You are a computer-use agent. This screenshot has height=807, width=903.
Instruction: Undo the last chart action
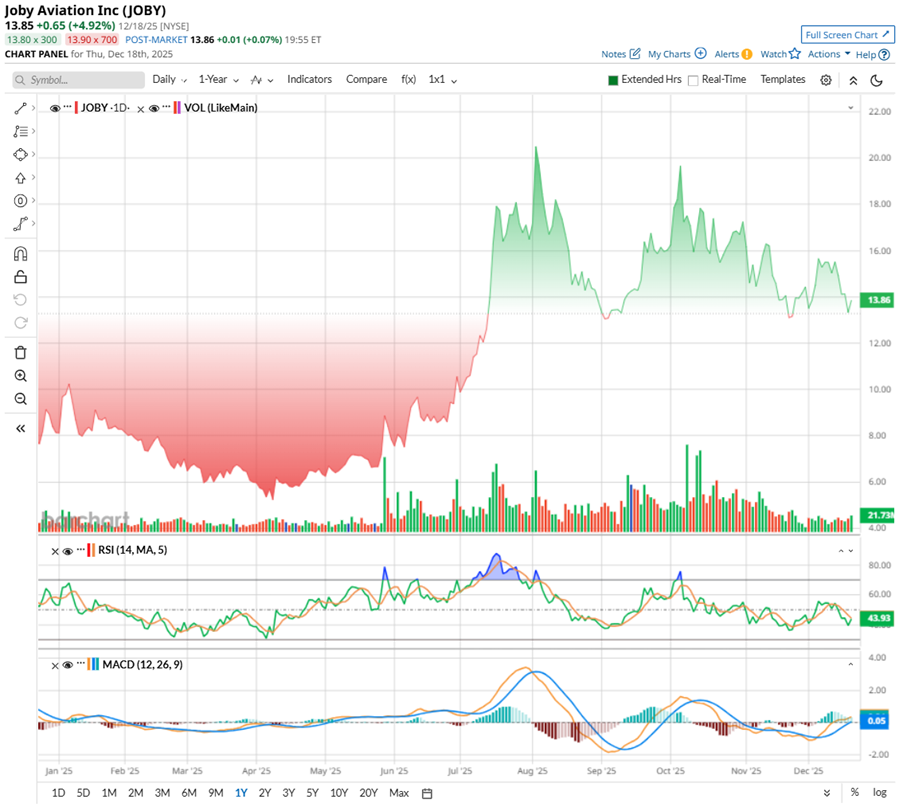20,300
